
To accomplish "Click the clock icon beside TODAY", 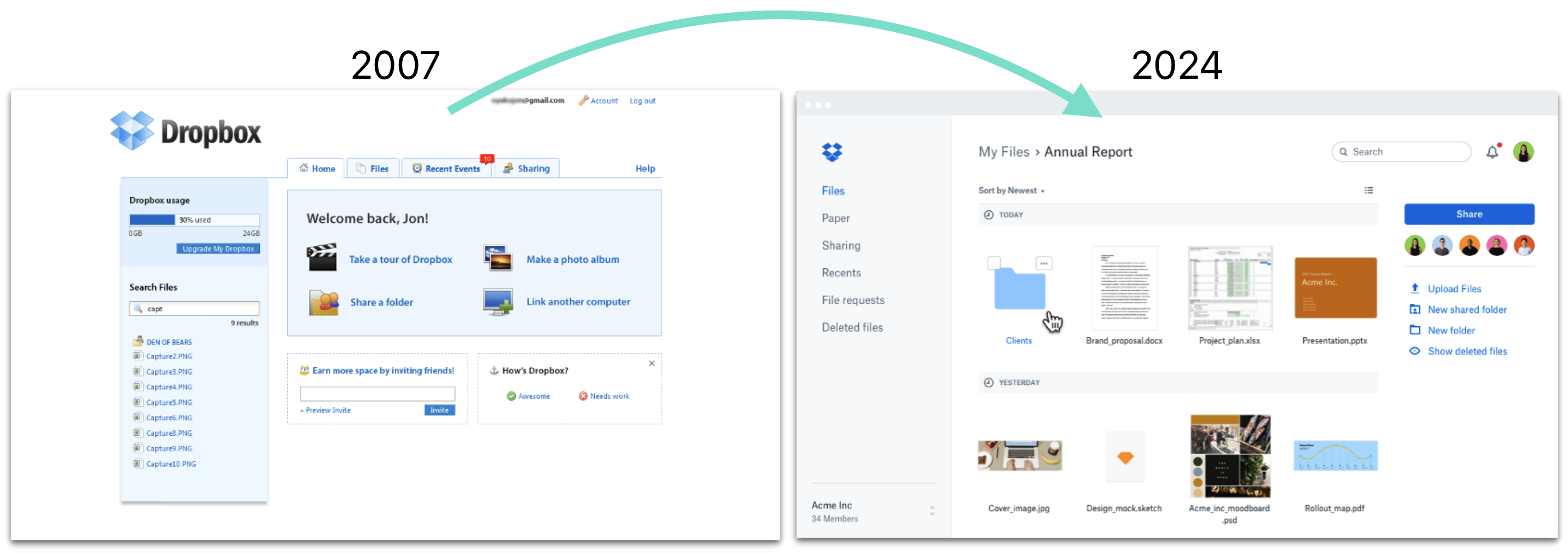I will click(x=989, y=215).
